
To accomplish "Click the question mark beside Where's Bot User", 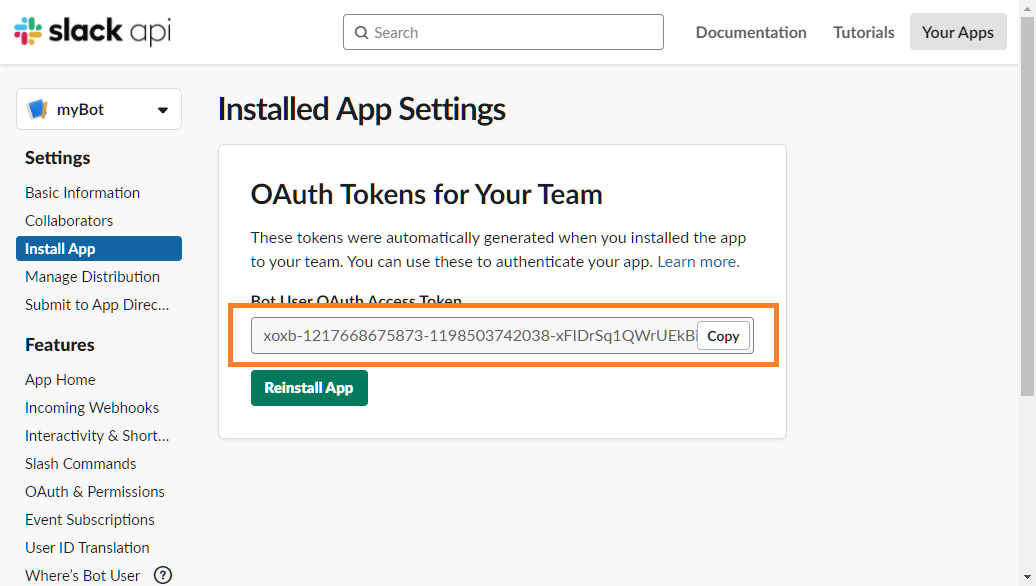I will coord(163,575).
